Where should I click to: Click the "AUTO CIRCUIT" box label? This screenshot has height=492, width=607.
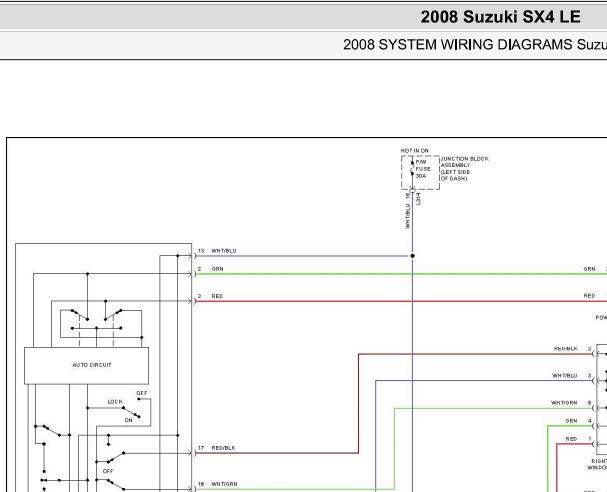click(x=92, y=365)
